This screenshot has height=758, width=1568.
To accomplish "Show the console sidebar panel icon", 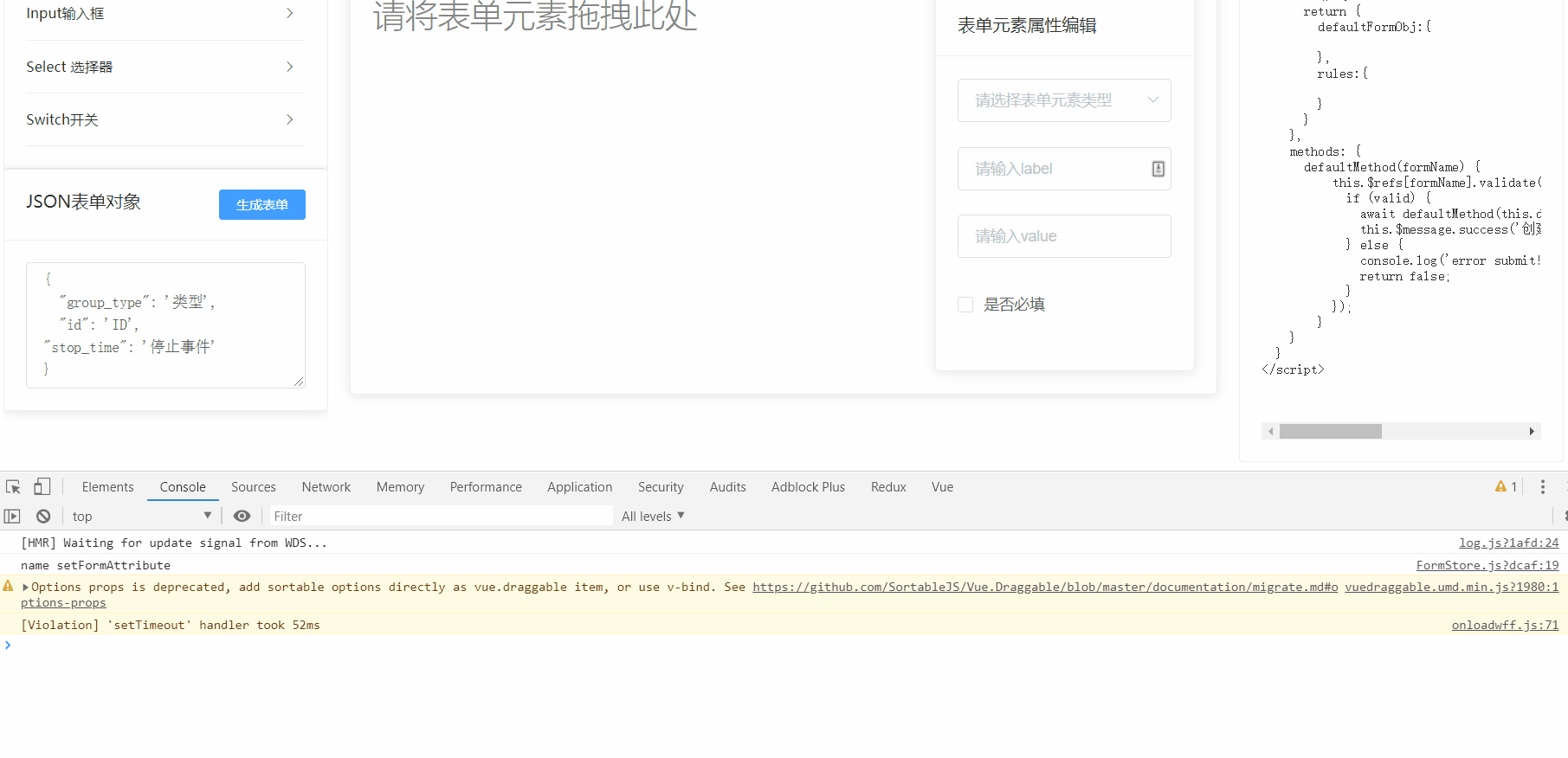I will [x=12, y=517].
